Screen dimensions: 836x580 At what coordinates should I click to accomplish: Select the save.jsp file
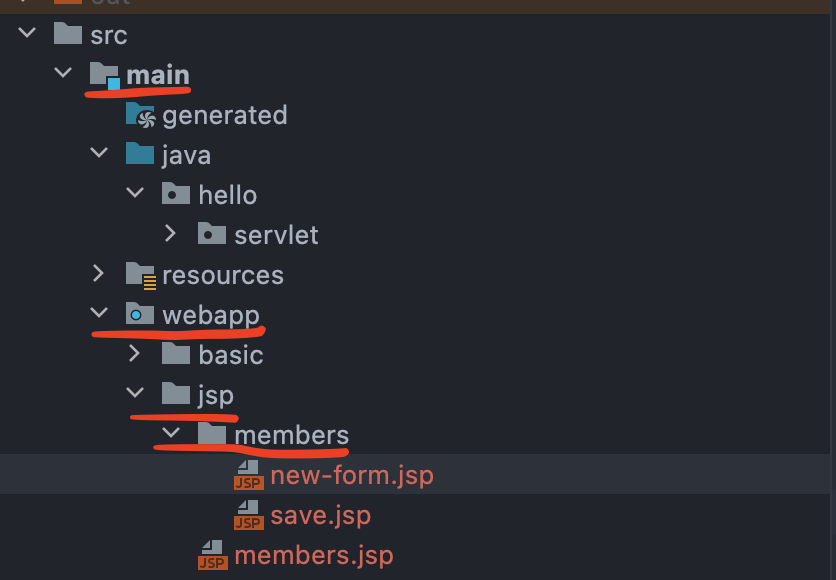320,515
